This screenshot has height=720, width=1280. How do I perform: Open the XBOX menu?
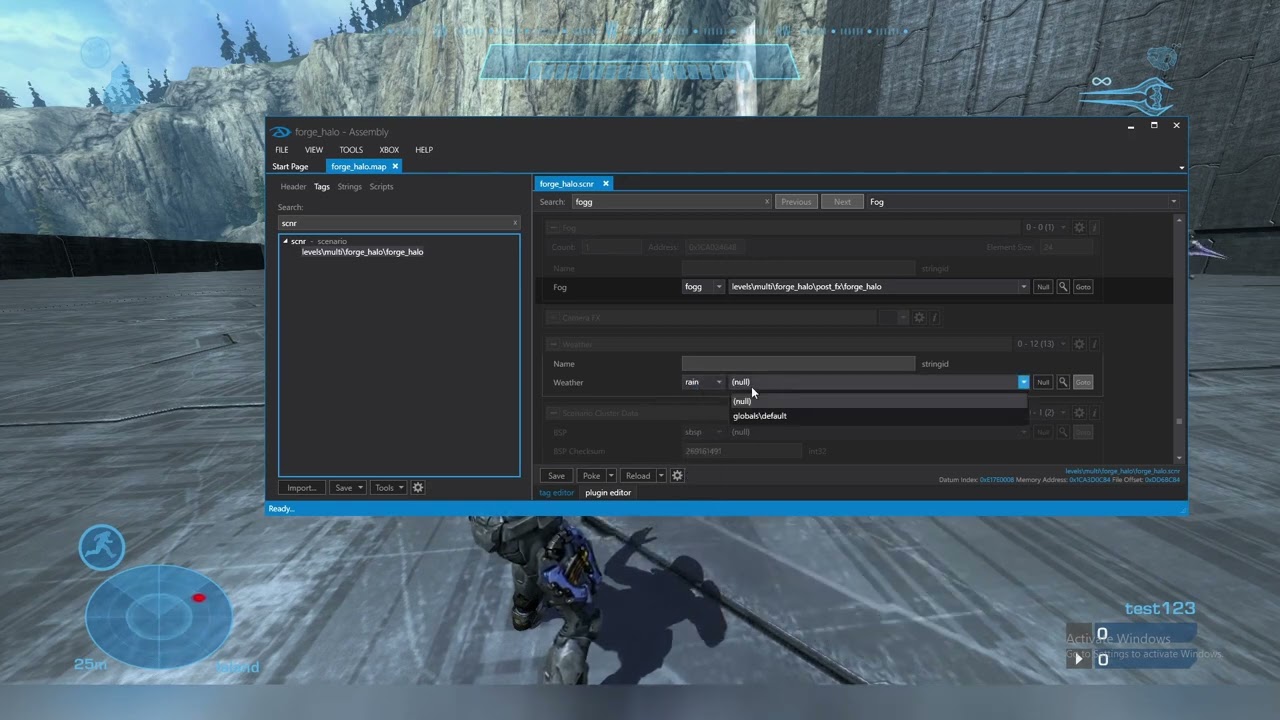(389, 150)
